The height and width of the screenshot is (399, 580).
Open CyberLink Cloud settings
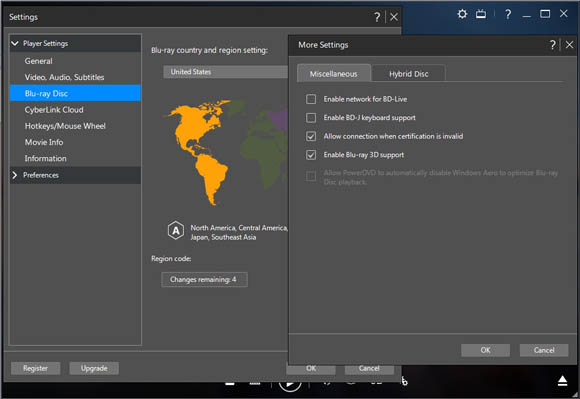(75, 110)
